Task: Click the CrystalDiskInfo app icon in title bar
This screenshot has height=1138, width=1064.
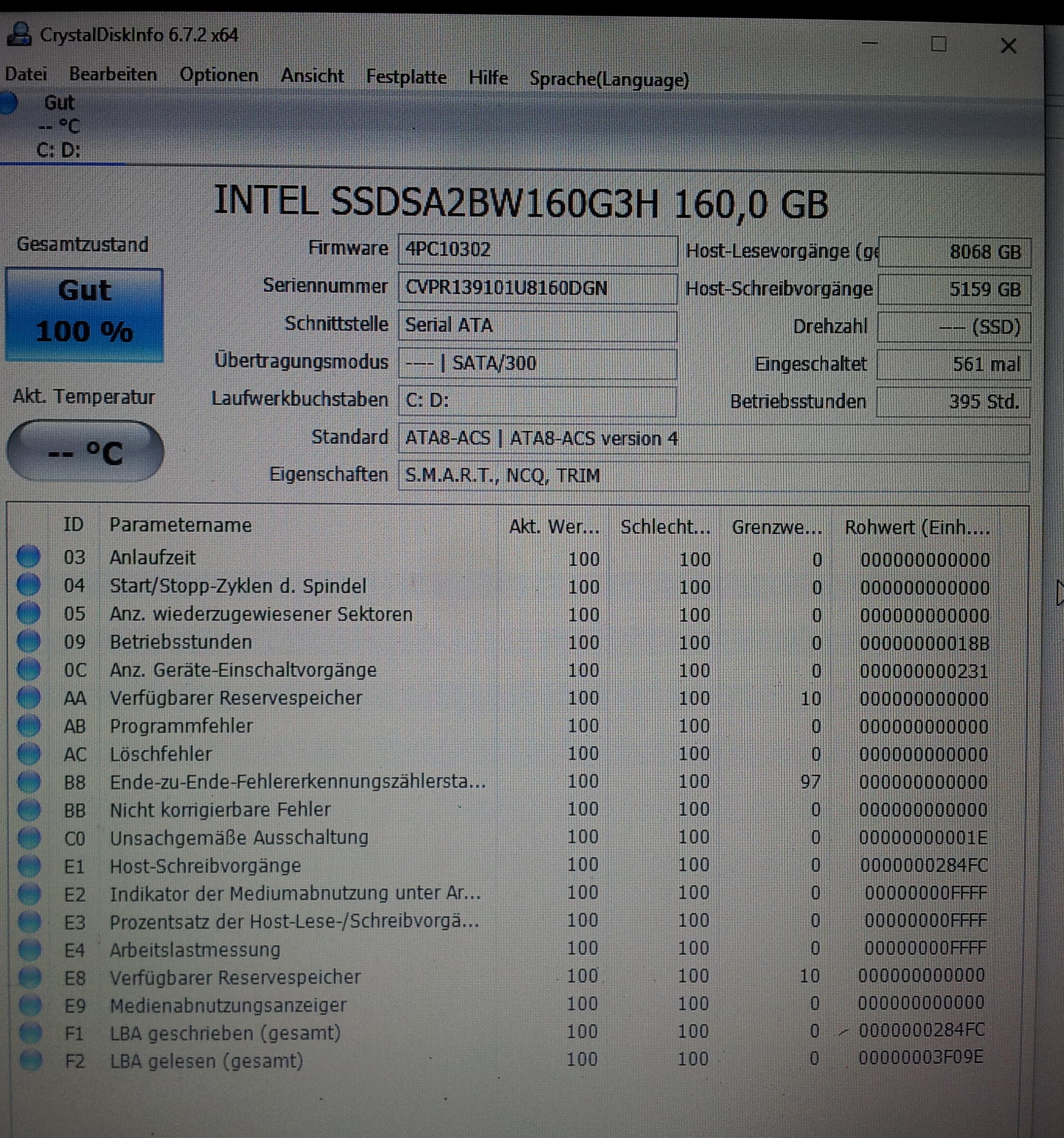Action: pyautogui.click(x=18, y=35)
